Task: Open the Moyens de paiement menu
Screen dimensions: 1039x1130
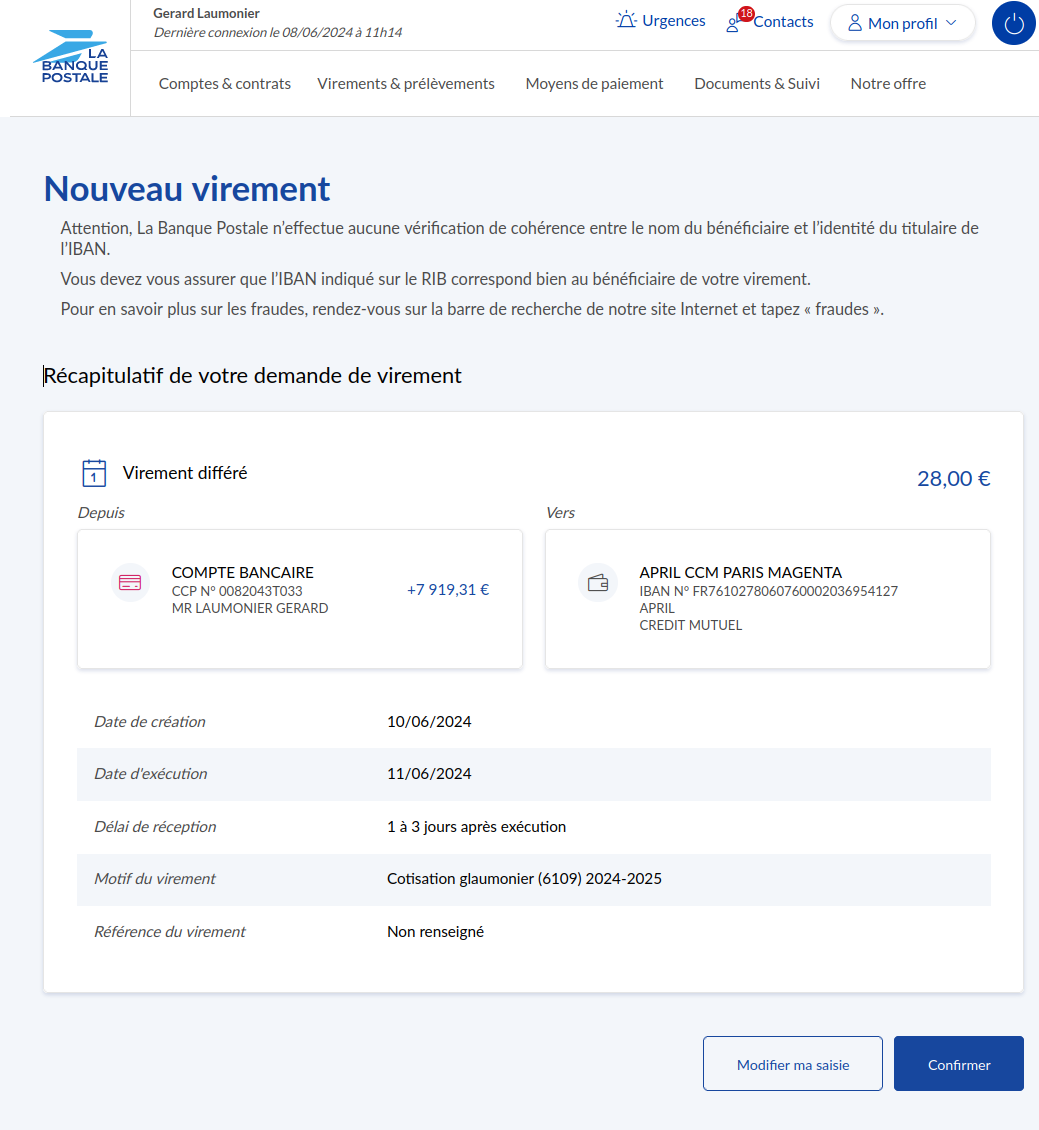Action: (x=594, y=84)
